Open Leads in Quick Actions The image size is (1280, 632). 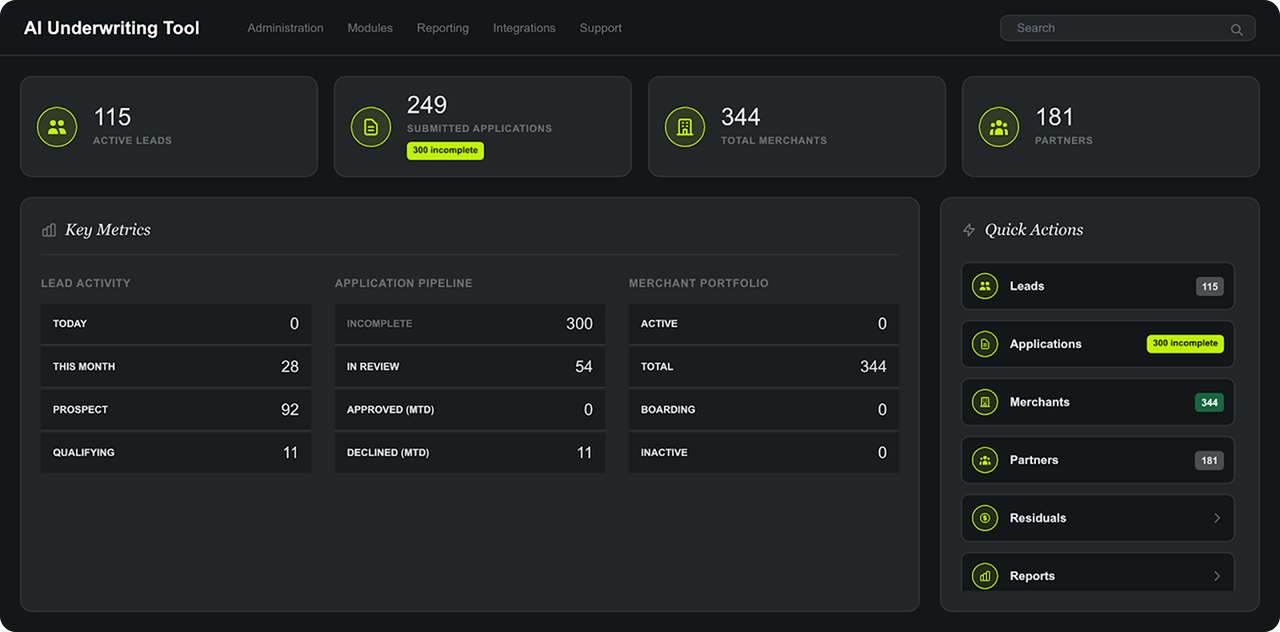pyautogui.click(x=1098, y=286)
